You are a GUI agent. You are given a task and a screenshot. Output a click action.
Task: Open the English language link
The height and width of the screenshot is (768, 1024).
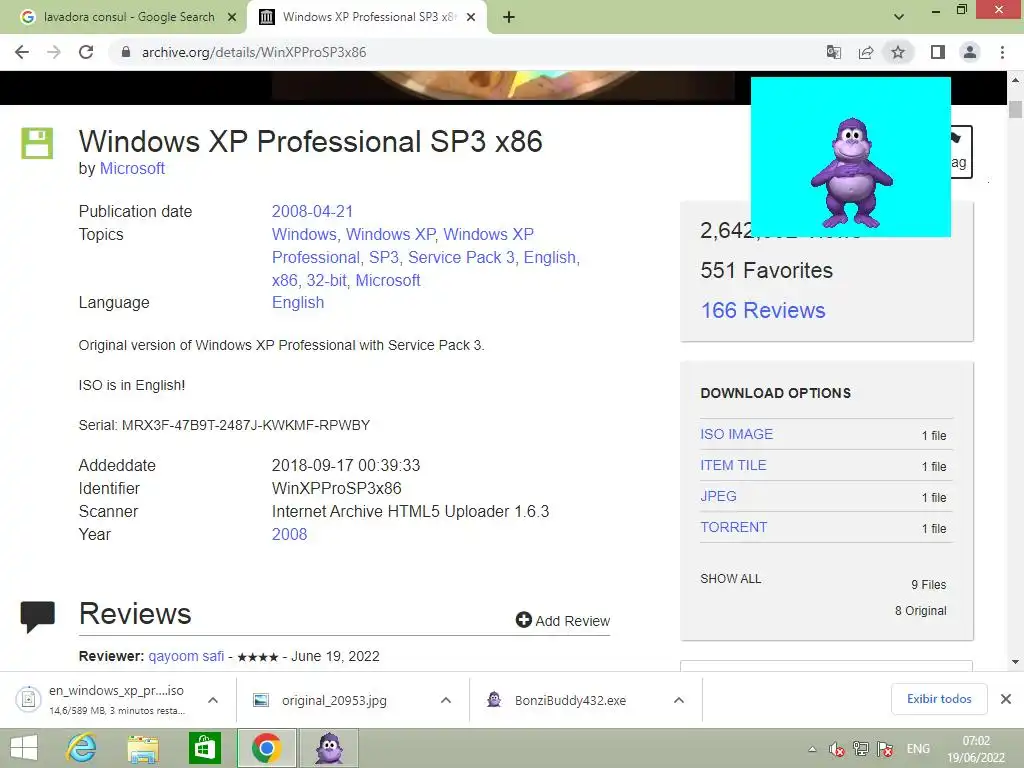298,302
